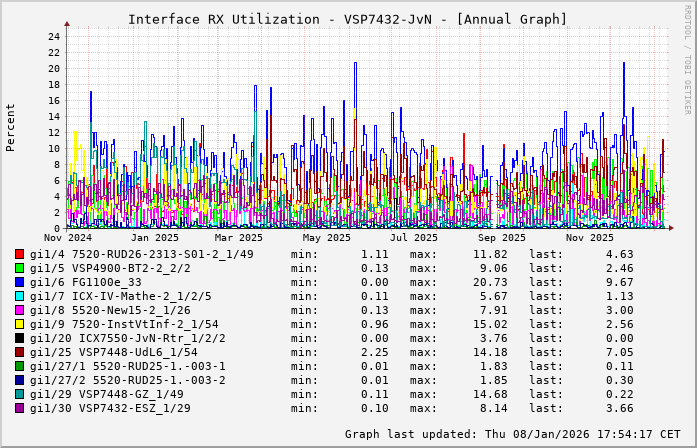Click the dark red gi1/25 VSP7448-UdL legend swatch

click(x=20, y=352)
